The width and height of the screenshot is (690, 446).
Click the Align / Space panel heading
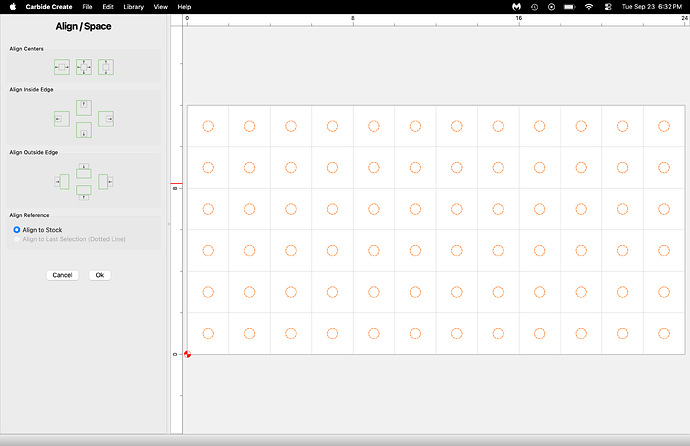(83, 26)
